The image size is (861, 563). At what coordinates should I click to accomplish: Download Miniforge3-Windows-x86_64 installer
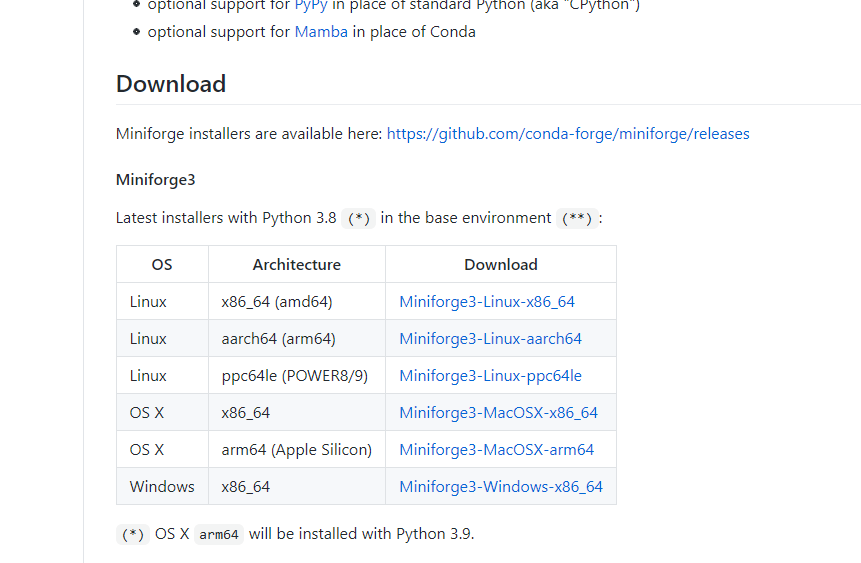(501, 487)
